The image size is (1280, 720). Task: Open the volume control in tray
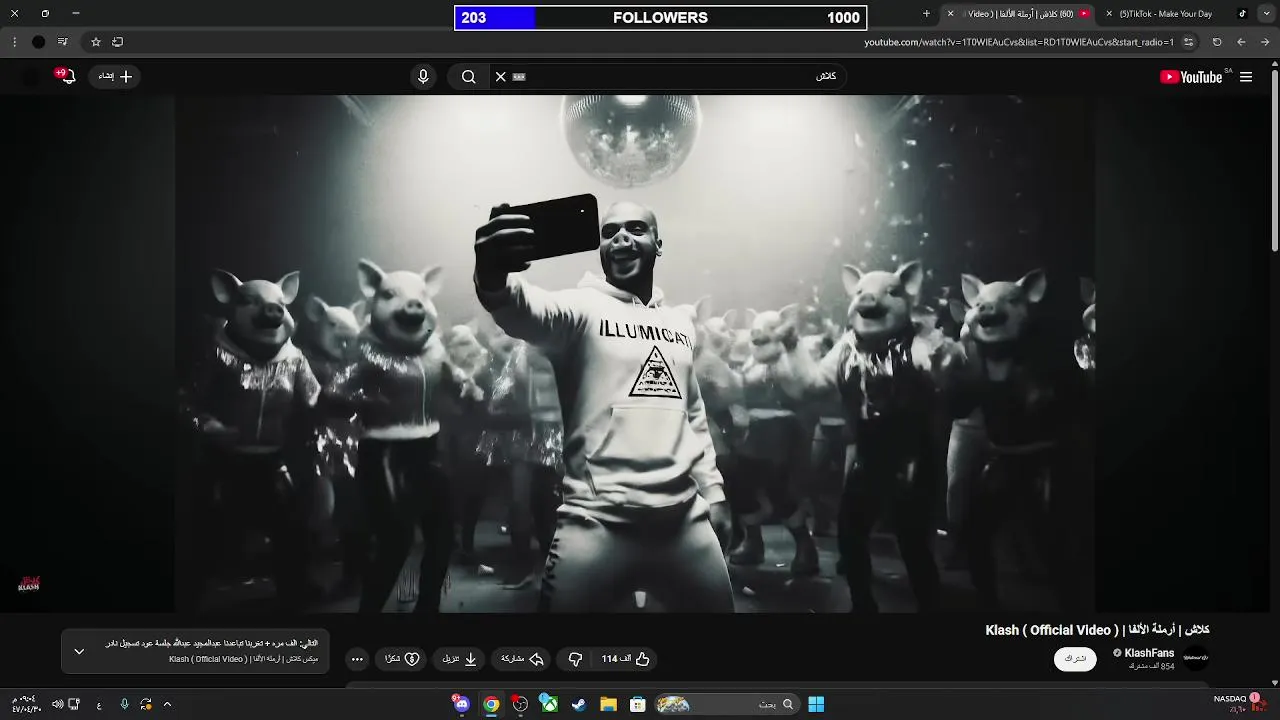pos(56,704)
